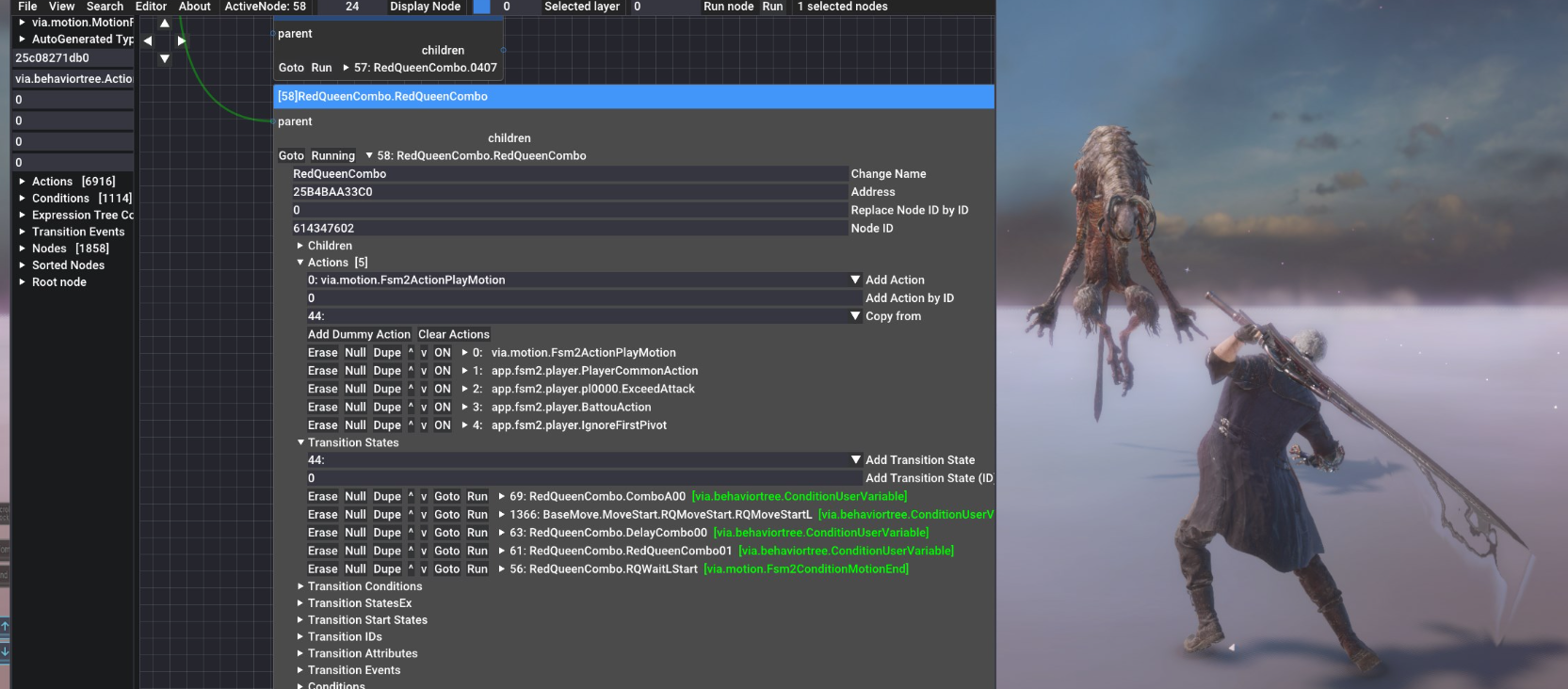Toggle ON for BattouAction action
The height and width of the screenshot is (689, 1568).
(x=443, y=408)
